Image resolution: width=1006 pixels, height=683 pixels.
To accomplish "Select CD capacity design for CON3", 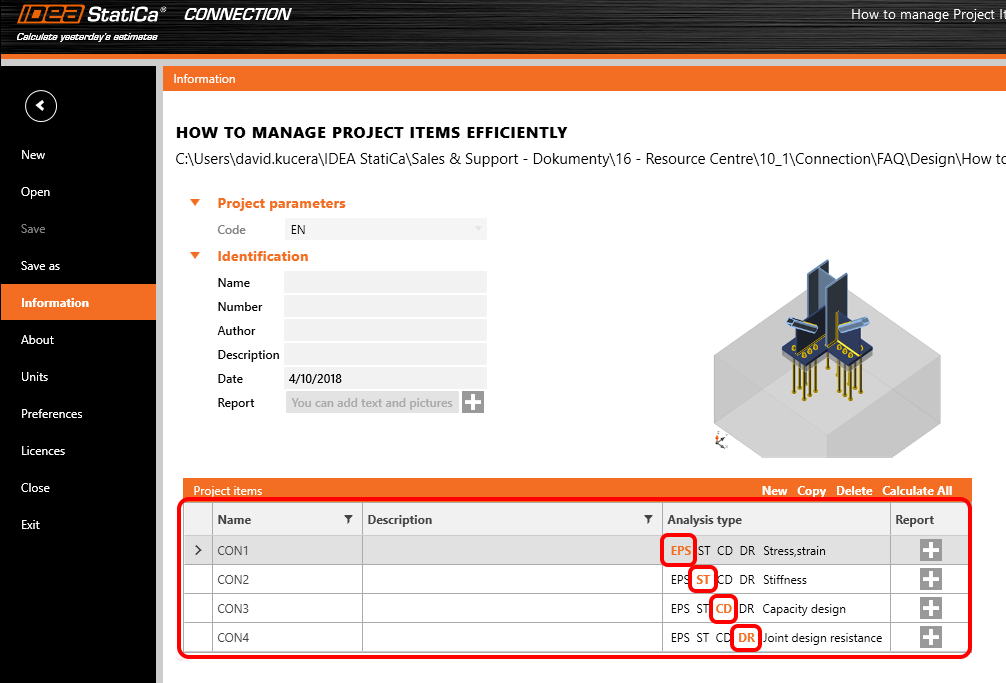I will [724, 609].
